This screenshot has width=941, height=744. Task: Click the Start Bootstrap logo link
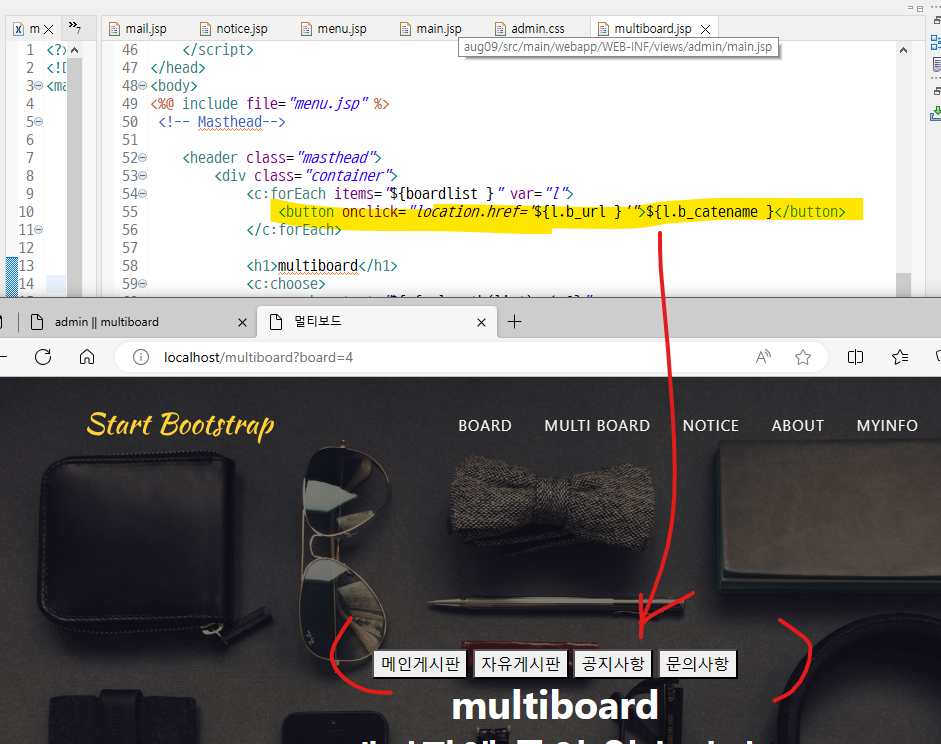coord(181,425)
